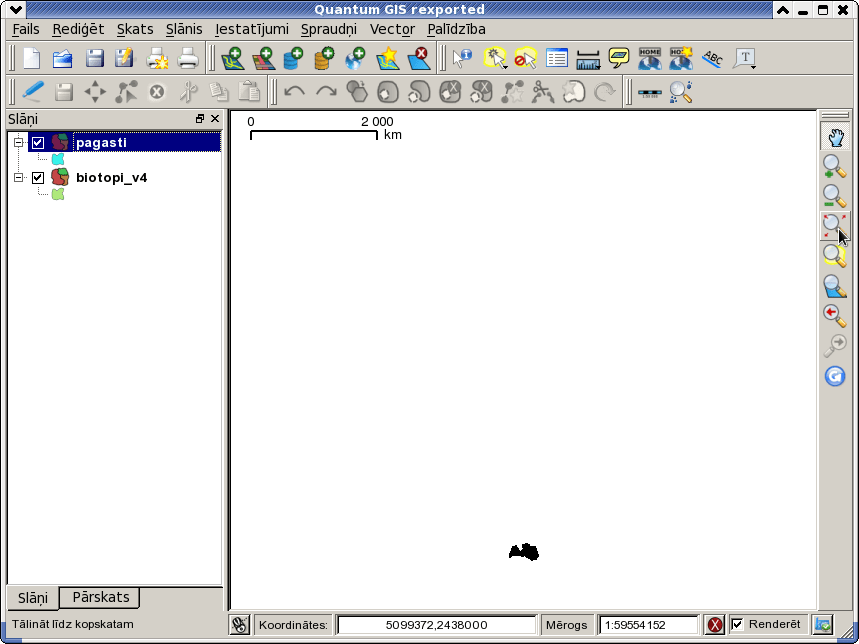
Task: Open the Rediģēt menu
Action: click(78, 29)
